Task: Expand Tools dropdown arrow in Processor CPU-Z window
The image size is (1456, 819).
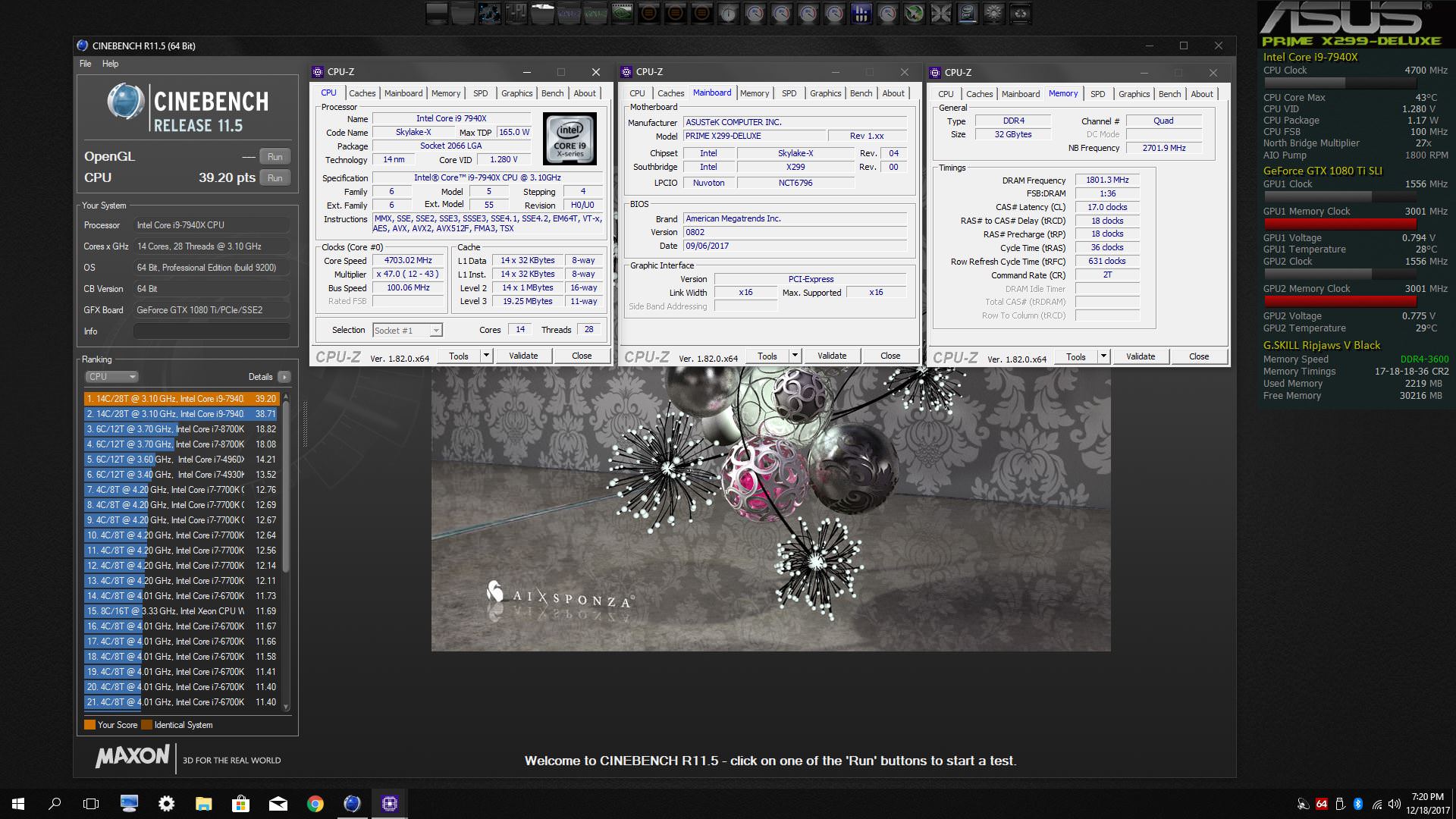Action: [486, 356]
